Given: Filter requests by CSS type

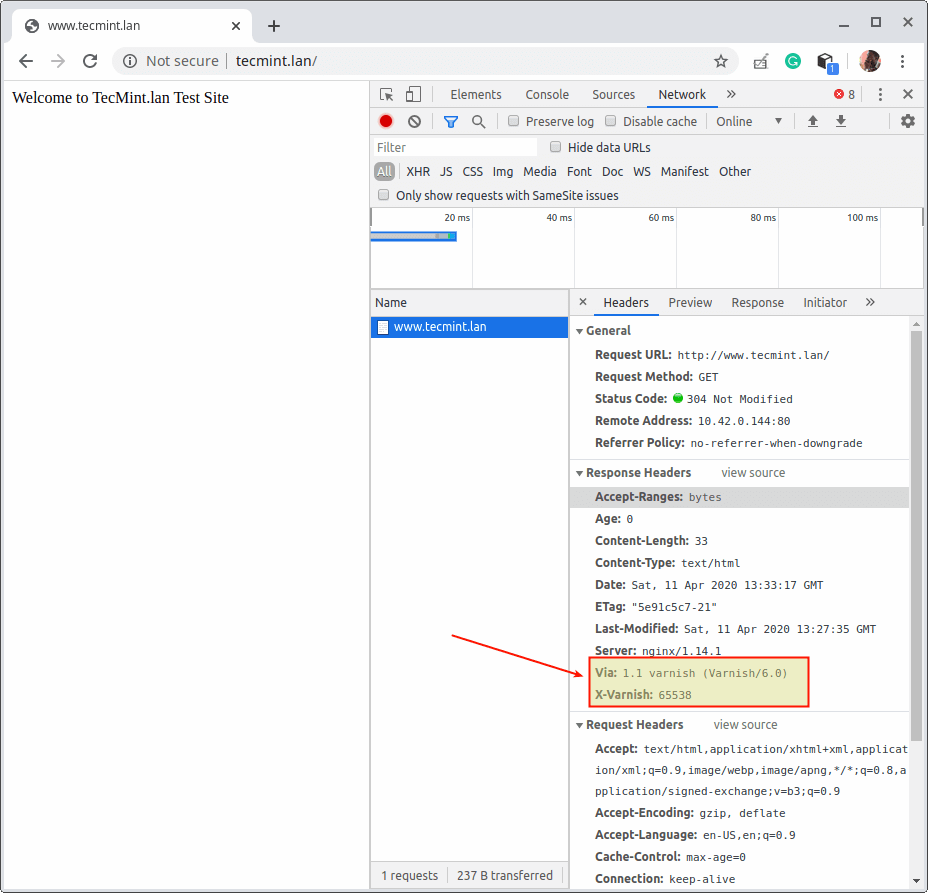Looking at the screenshot, I should (472, 172).
